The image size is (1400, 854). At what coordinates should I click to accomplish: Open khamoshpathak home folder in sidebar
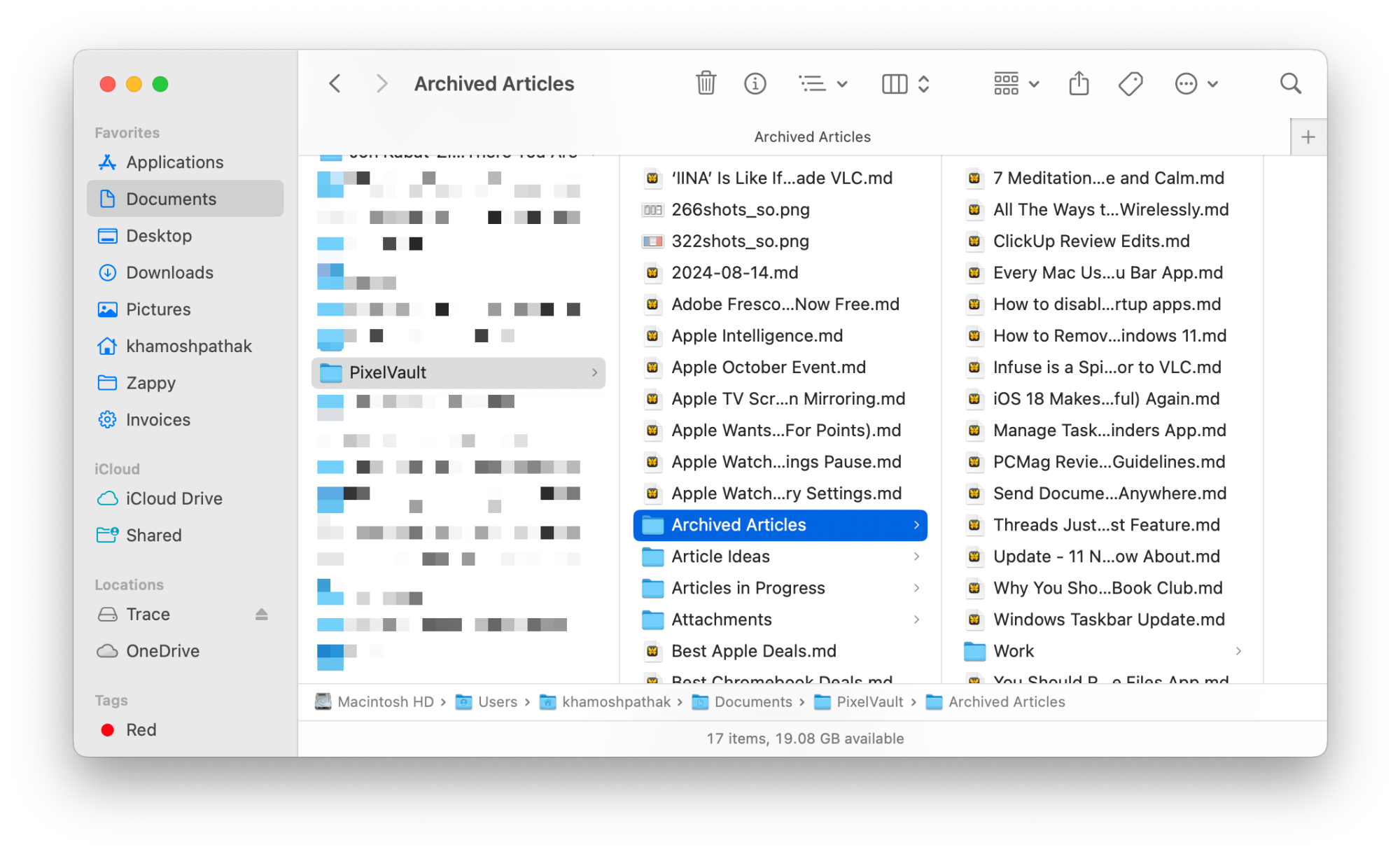185,346
